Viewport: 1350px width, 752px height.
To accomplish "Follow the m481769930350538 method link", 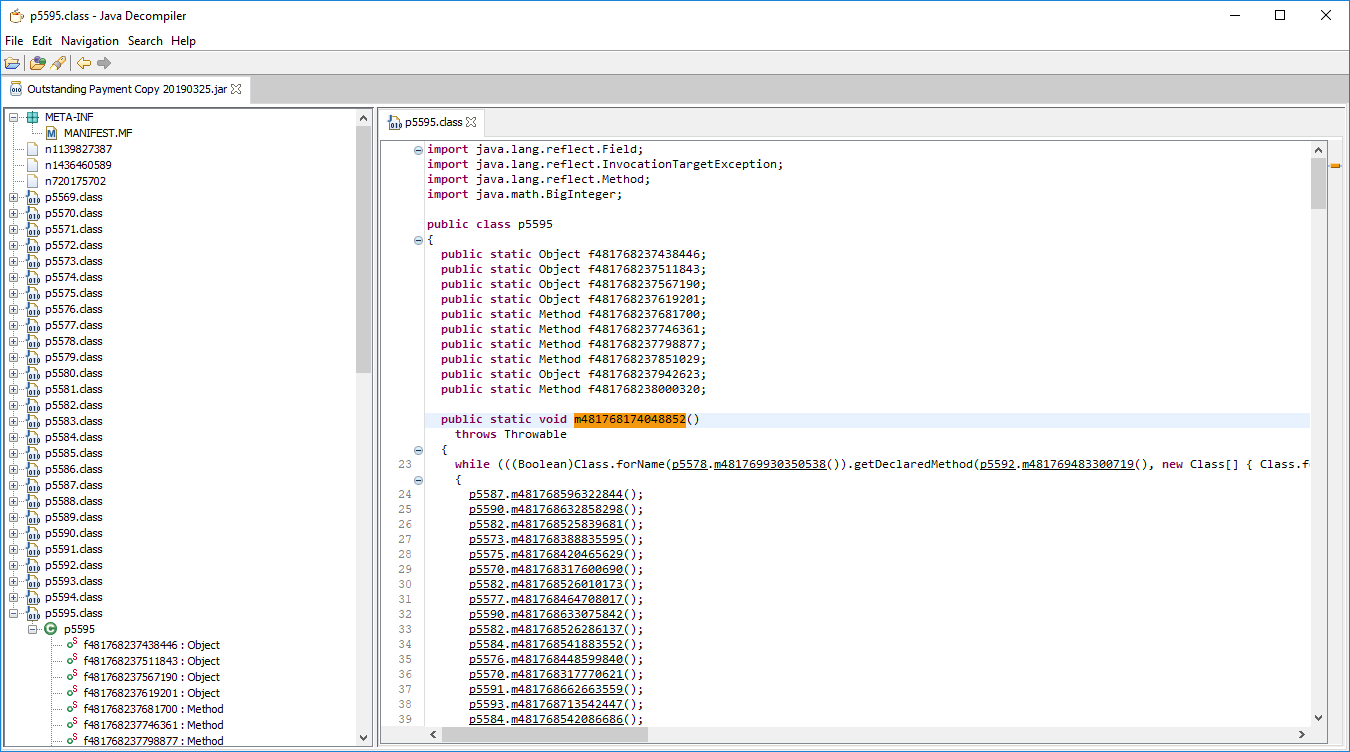I will point(770,464).
